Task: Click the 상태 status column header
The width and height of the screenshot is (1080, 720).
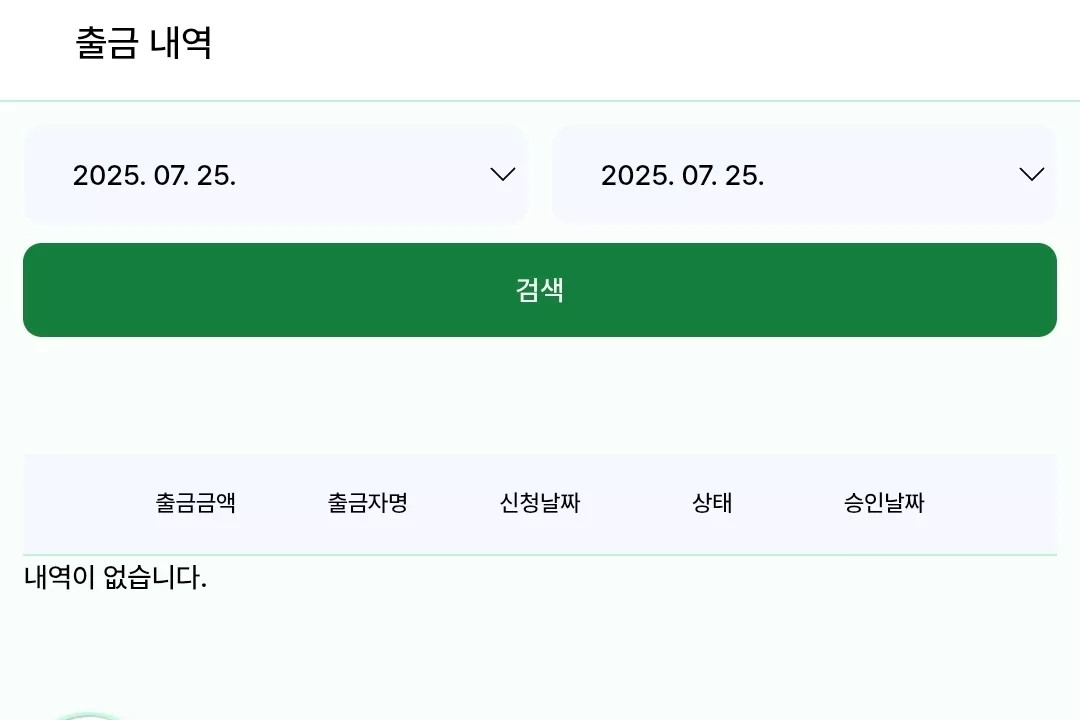Action: click(712, 502)
